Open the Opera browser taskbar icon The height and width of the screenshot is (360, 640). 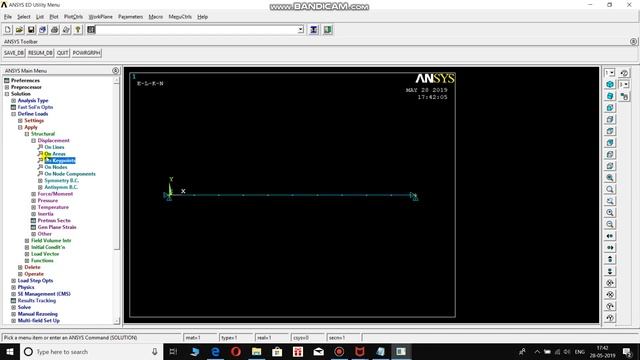coord(236,351)
